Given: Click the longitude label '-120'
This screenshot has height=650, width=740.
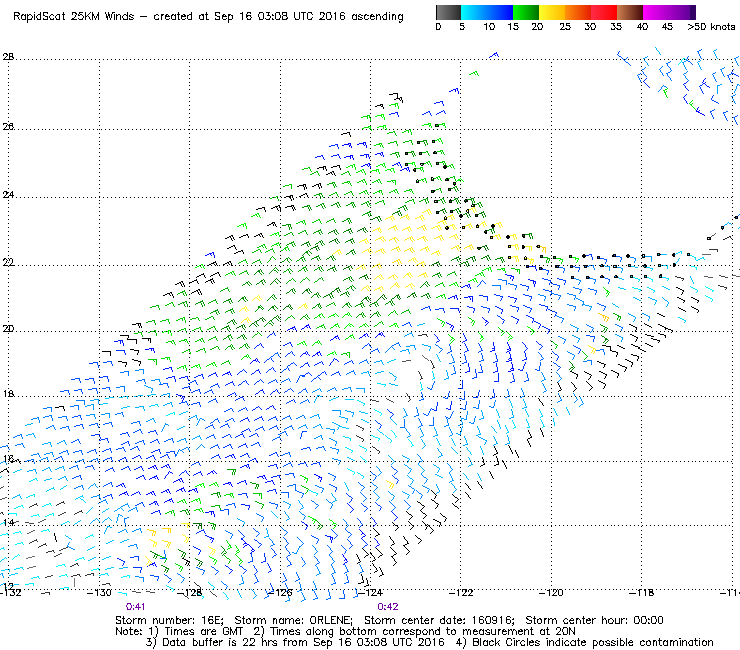Looking at the screenshot, I should [551, 593].
